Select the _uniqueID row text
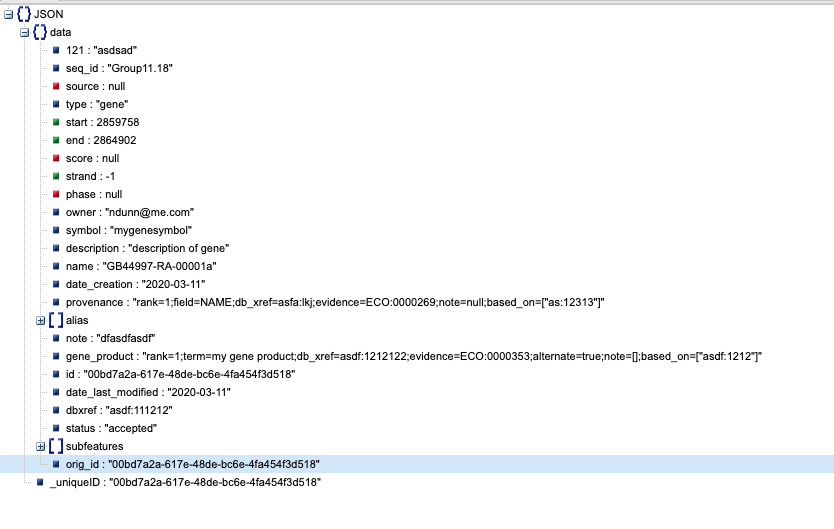Image resolution: width=834 pixels, height=529 pixels. 185,483
